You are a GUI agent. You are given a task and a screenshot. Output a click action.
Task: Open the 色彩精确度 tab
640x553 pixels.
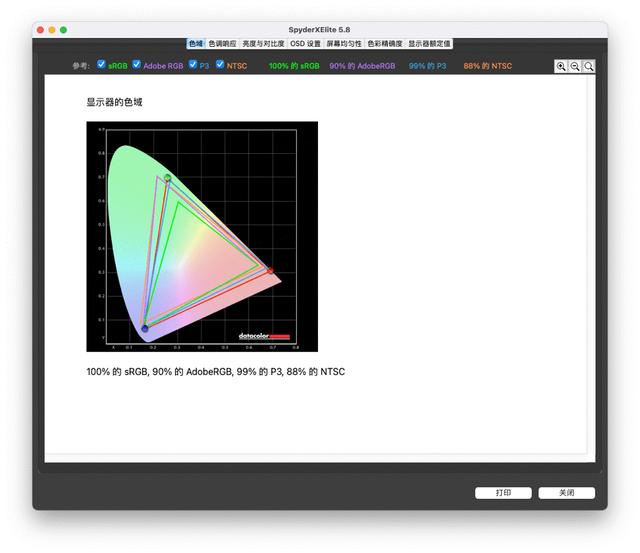click(x=385, y=44)
